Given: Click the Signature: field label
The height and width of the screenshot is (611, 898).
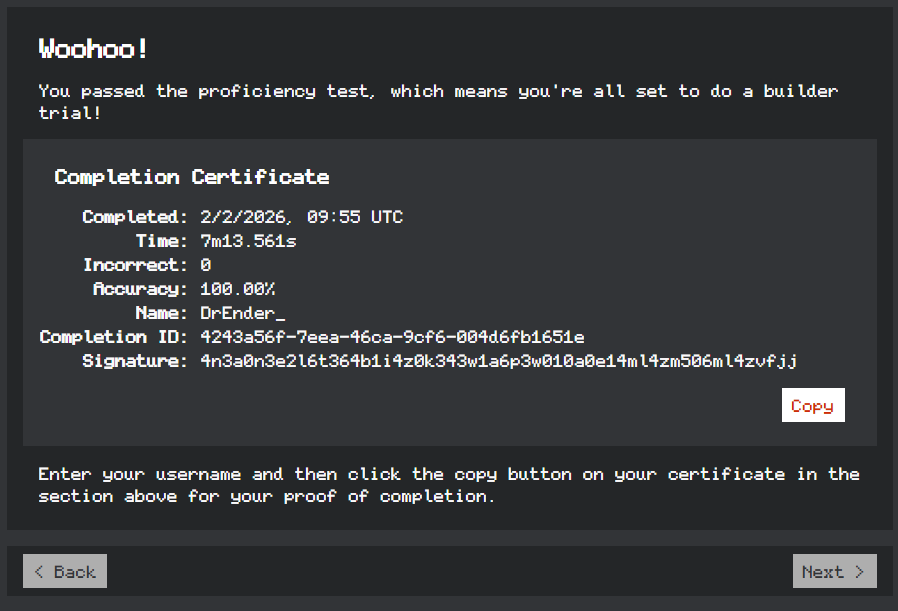Looking at the screenshot, I should 135,361.
